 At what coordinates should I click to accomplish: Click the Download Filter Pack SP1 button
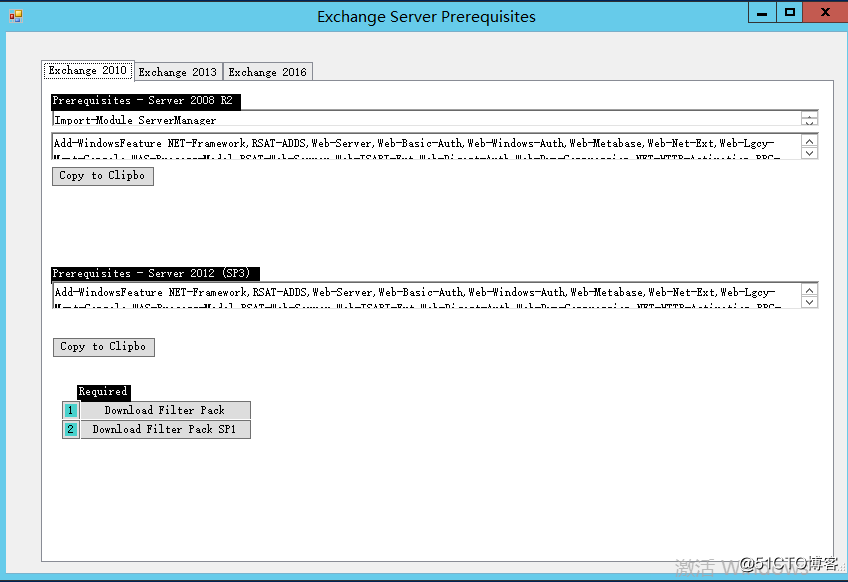(165, 429)
